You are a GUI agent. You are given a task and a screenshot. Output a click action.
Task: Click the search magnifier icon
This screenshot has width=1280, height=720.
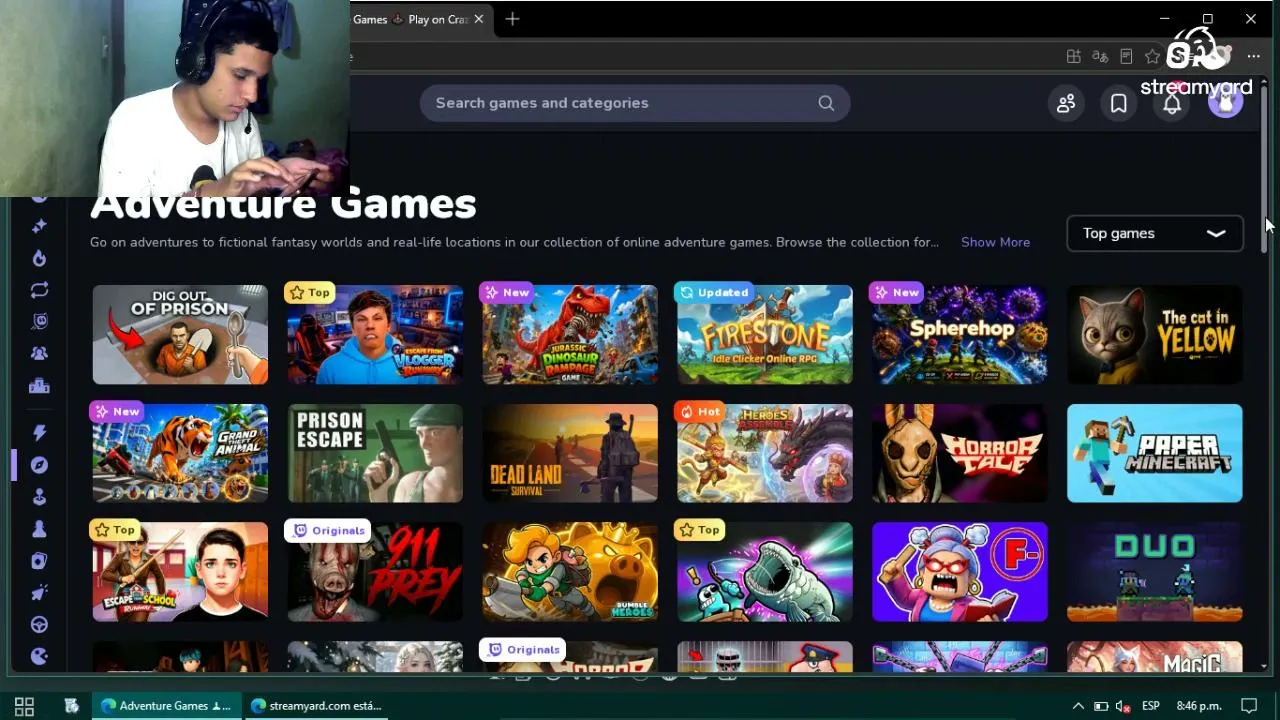pos(826,103)
